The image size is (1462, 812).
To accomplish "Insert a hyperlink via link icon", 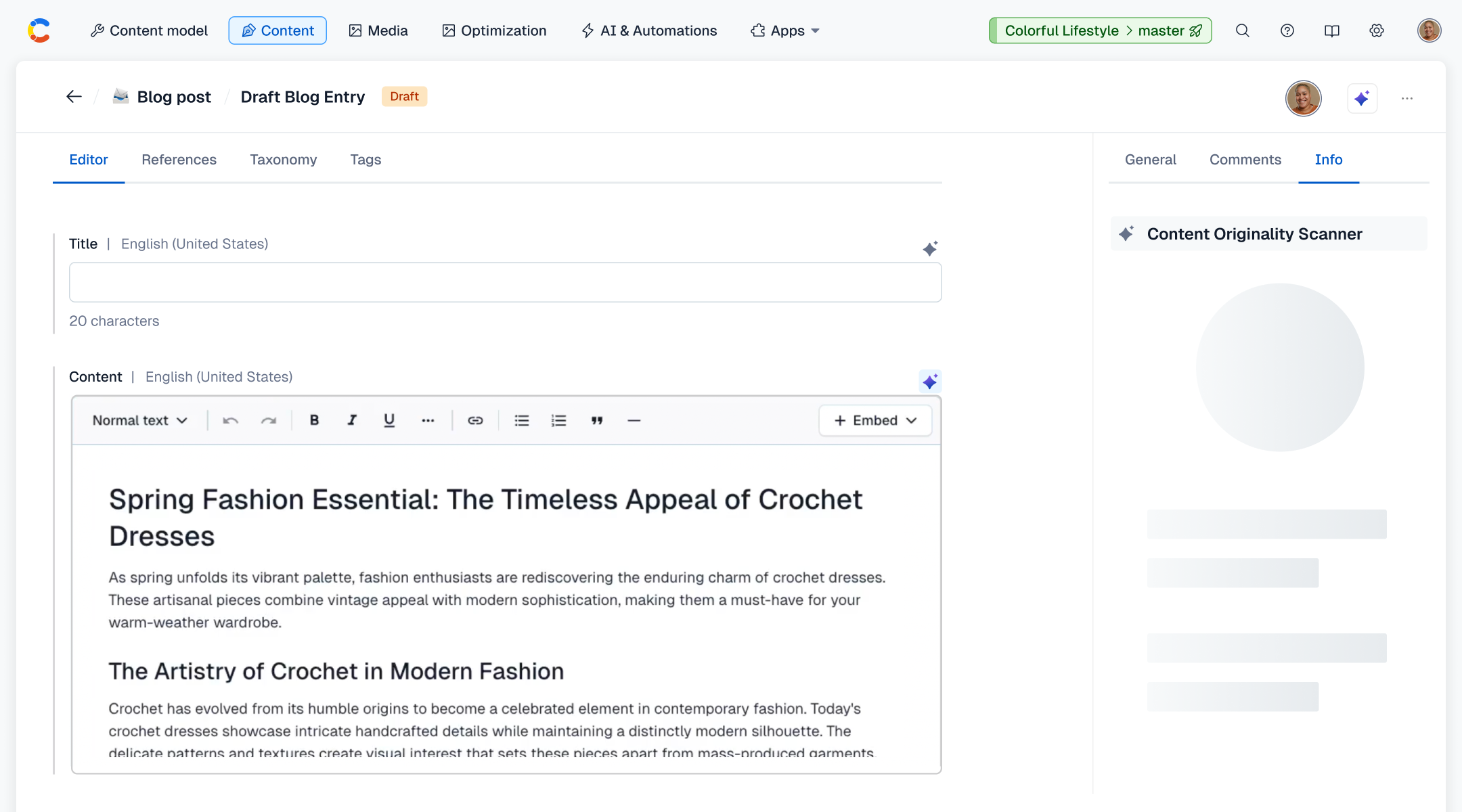I will point(475,420).
